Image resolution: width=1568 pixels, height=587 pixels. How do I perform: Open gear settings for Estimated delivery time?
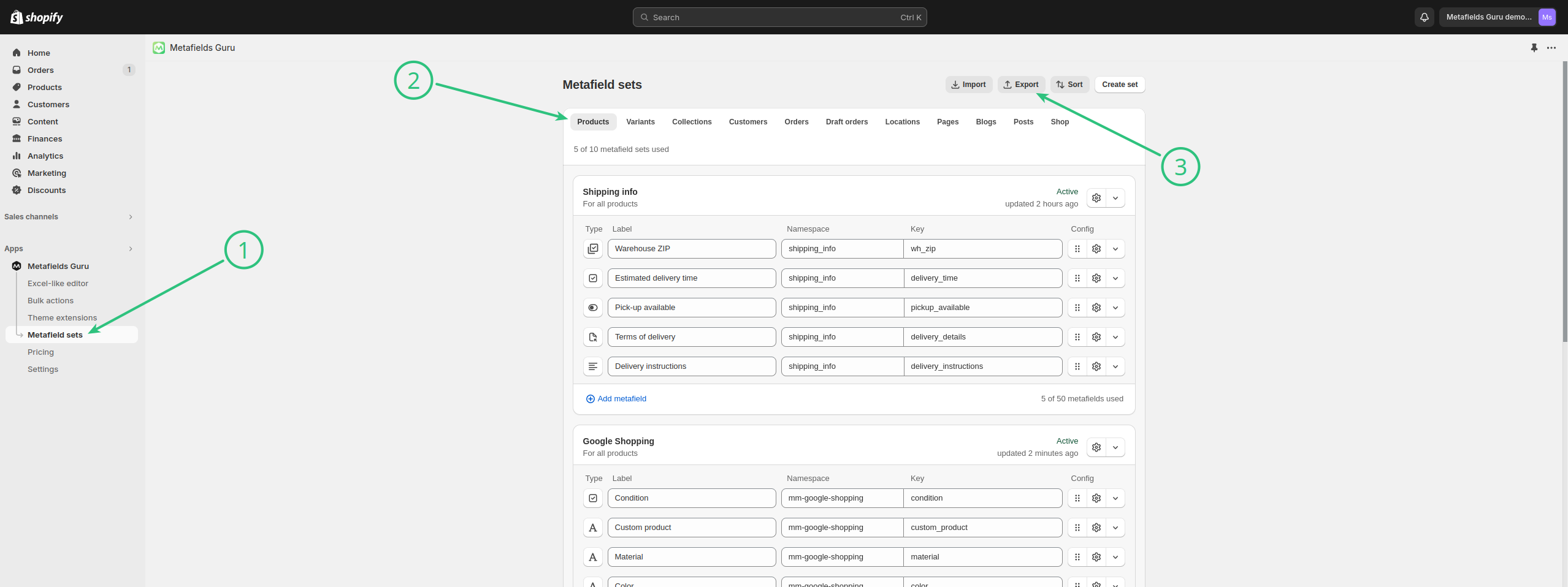click(1096, 278)
